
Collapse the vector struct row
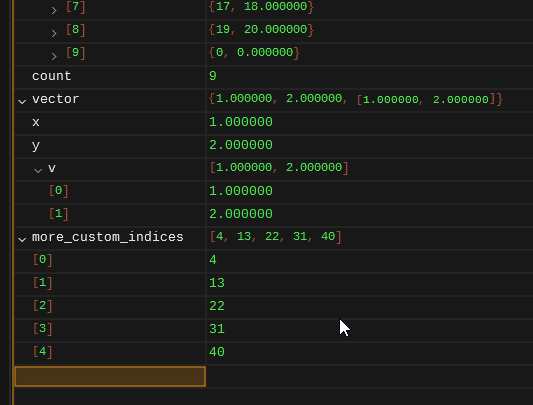[22, 102]
